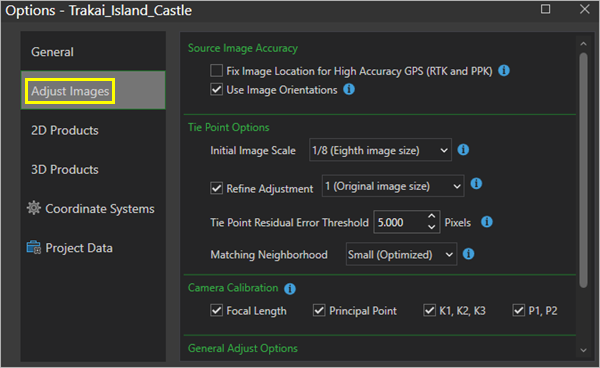Open the Matching Neighborhood dropdown
Viewport: 600px width, 368px height.
point(401,254)
